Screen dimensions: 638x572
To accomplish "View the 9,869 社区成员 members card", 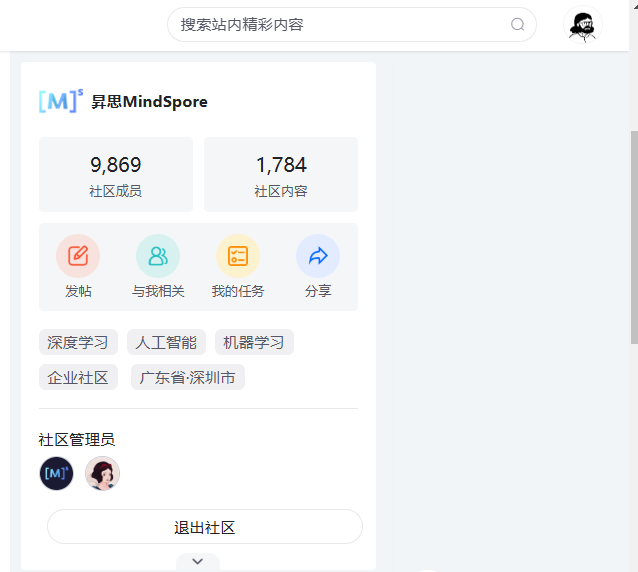I will [116, 175].
